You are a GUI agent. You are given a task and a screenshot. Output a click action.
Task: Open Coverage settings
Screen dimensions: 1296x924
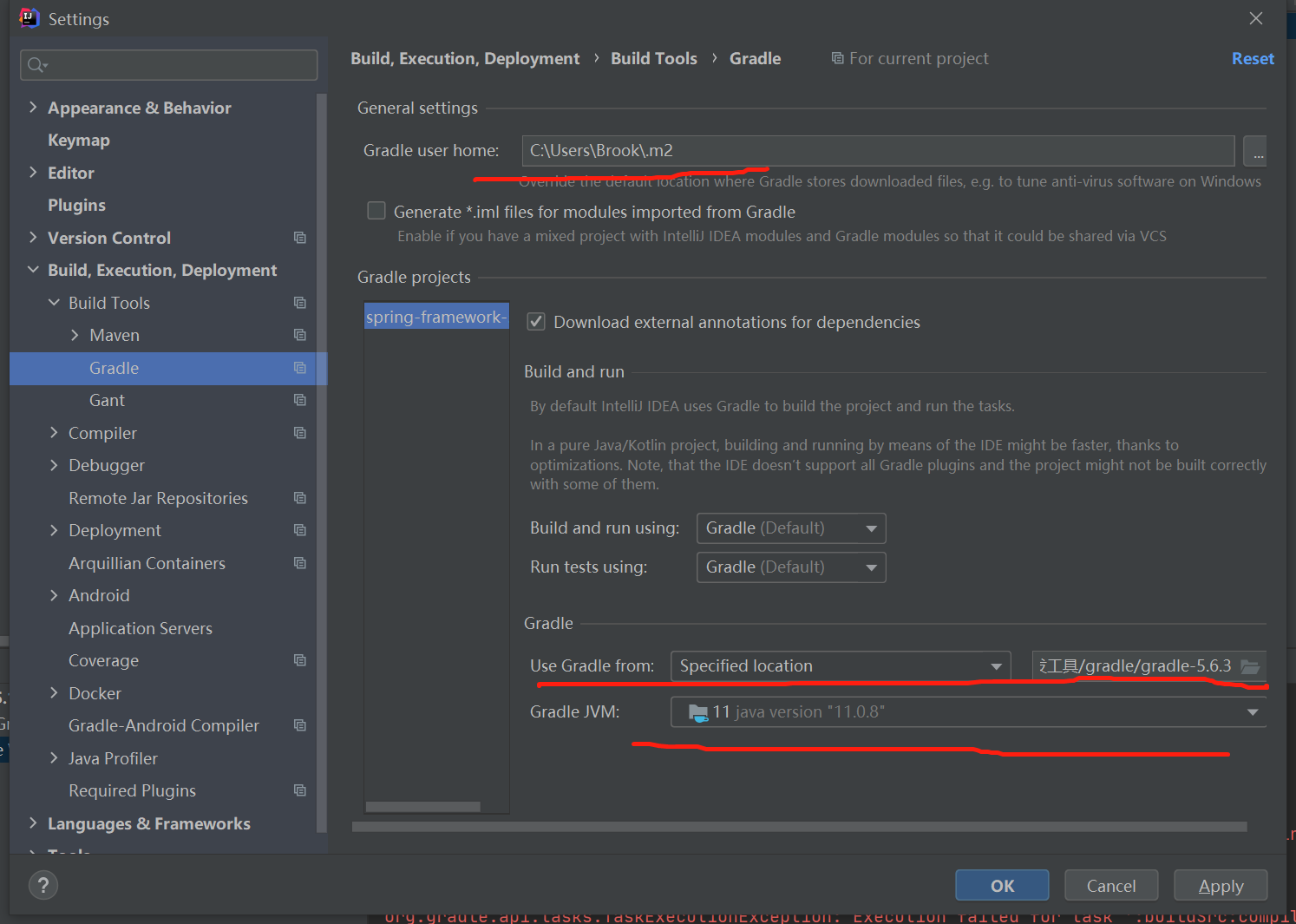[x=103, y=661]
